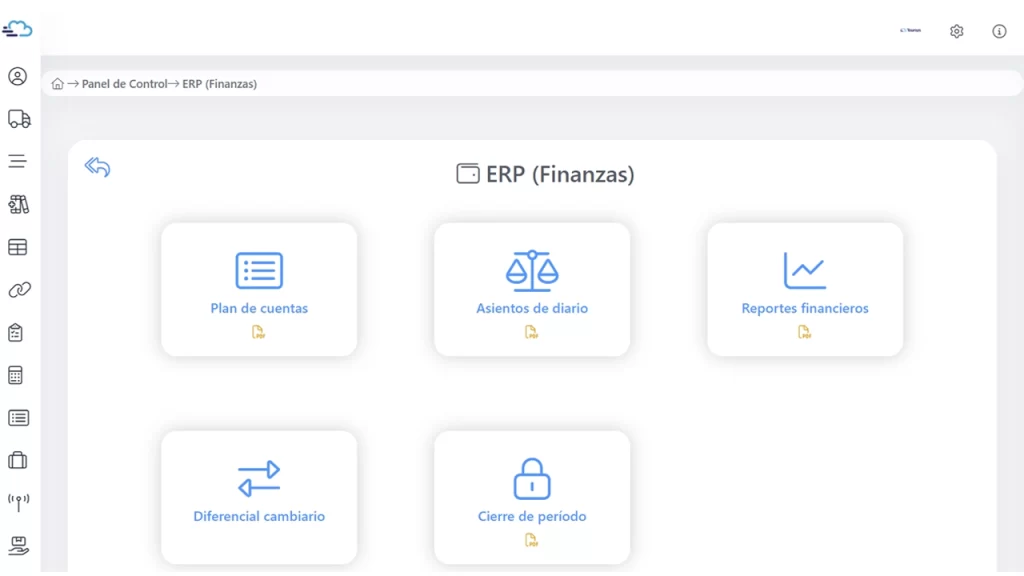Viewport: 1024px width, 576px height.
Task: Open the Reportes financieros module
Action: (x=805, y=288)
